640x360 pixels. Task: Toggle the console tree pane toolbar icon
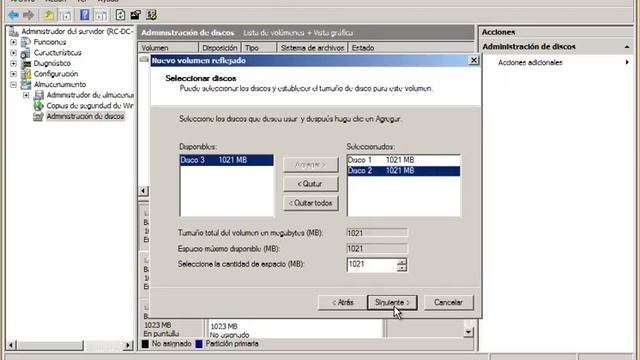(x=65, y=16)
